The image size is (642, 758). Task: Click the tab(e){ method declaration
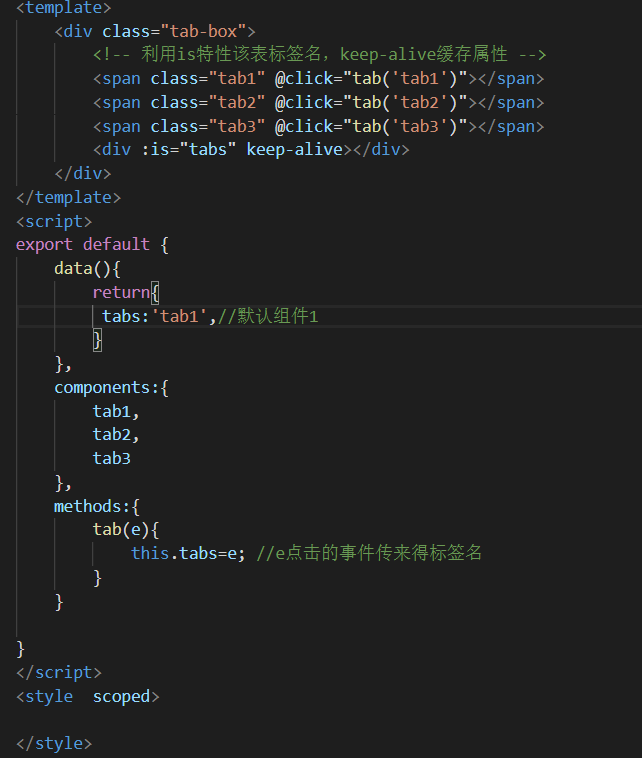pos(126,530)
